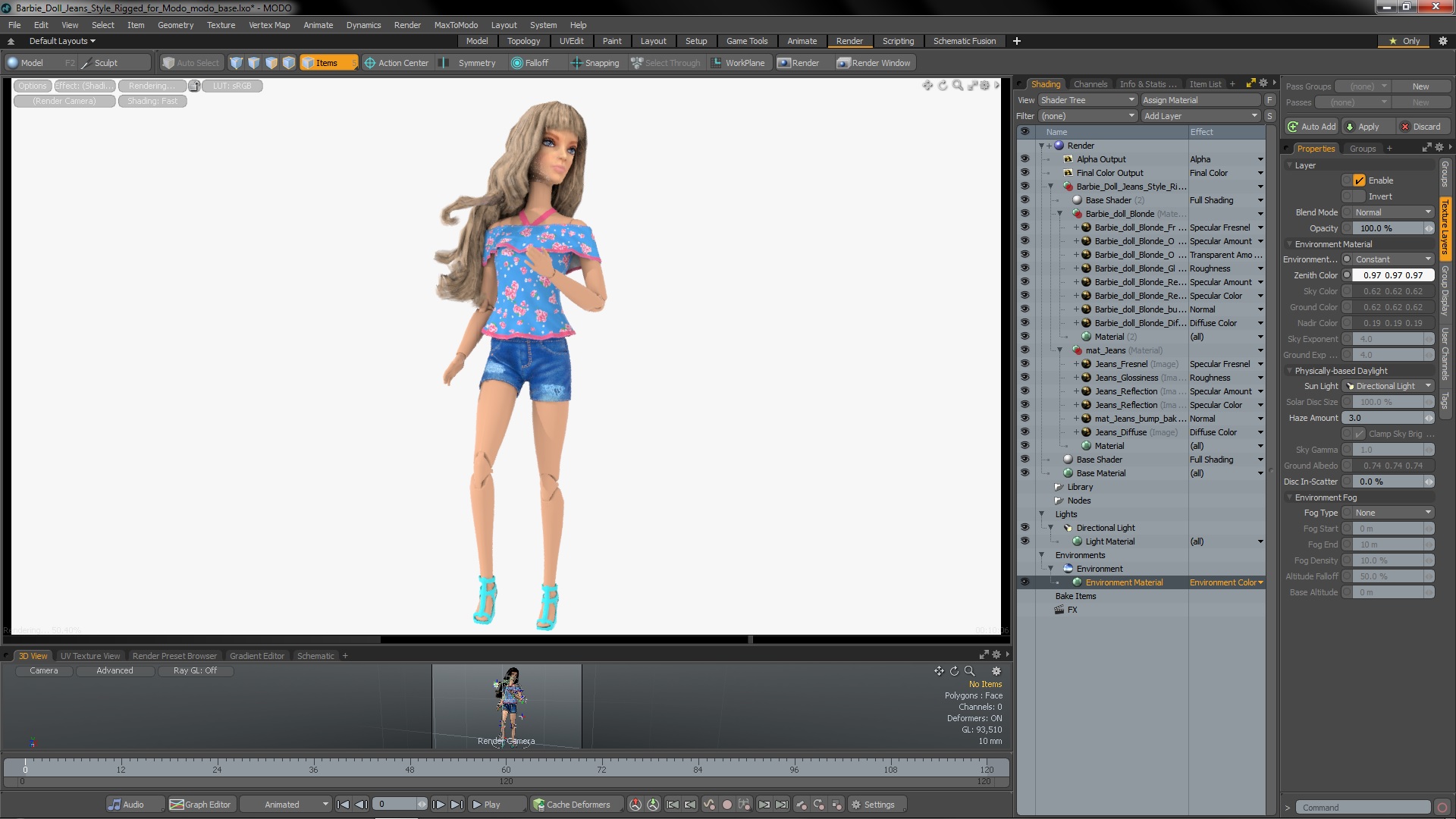
Task: Go to last frame of timeline
Action: click(457, 805)
